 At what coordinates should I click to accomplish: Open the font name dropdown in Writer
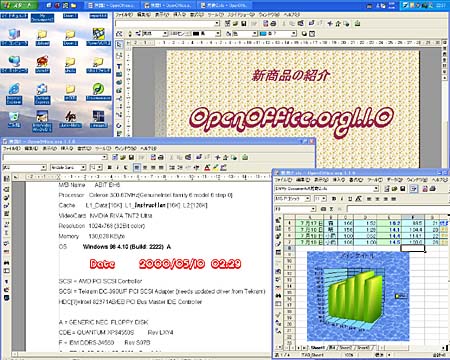coord(83,167)
